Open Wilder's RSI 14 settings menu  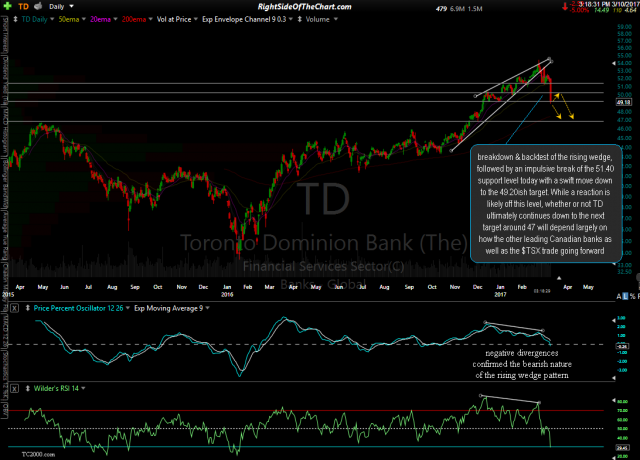60,388
